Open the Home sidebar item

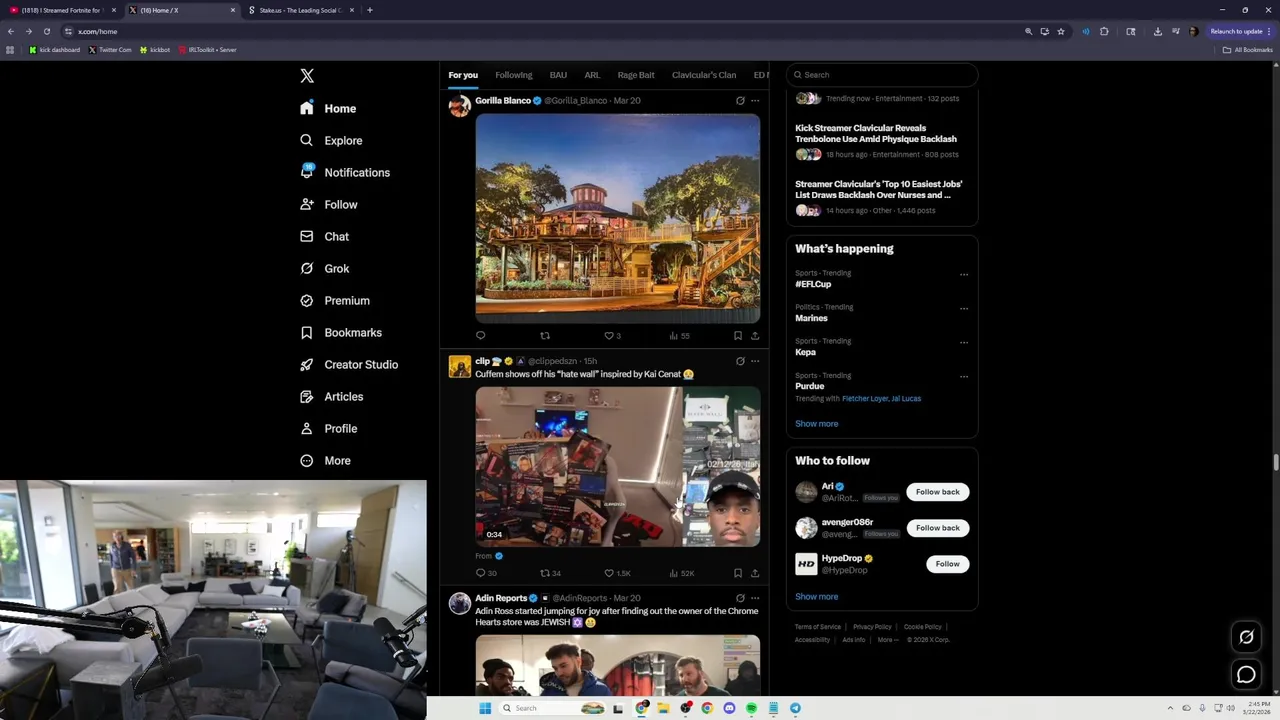click(328, 108)
